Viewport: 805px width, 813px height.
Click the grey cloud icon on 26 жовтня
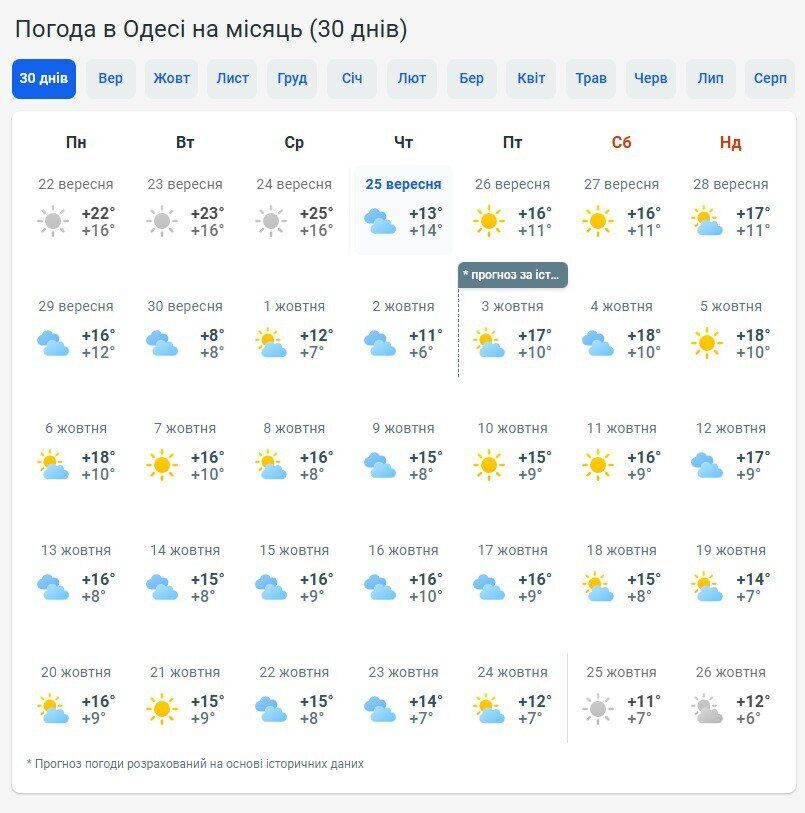coord(707,709)
